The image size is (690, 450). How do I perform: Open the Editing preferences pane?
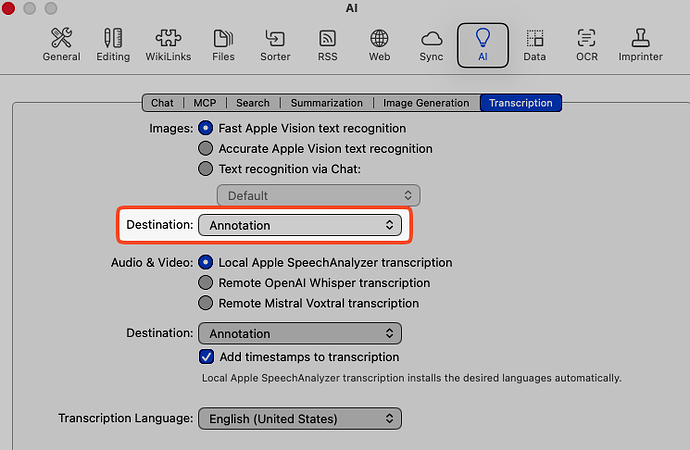coord(113,45)
